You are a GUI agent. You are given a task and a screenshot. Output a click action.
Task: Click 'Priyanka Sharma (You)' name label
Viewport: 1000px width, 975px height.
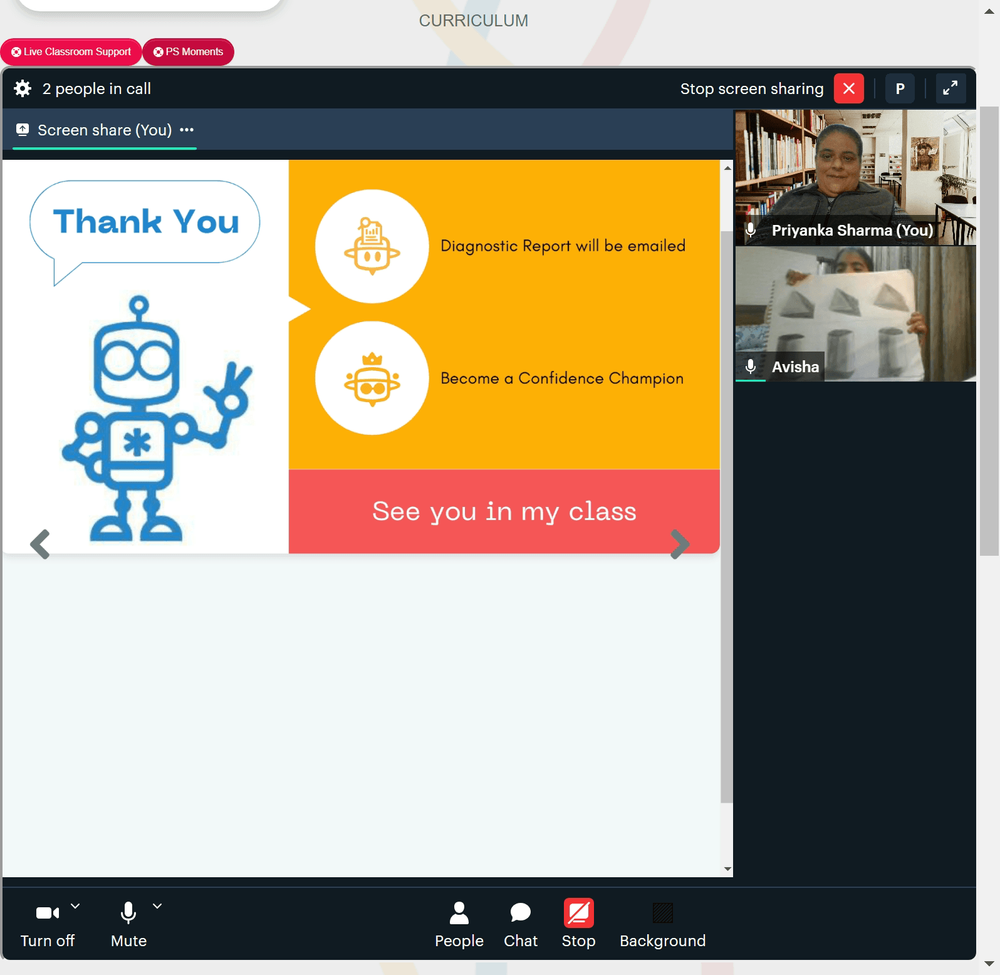coord(852,230)
